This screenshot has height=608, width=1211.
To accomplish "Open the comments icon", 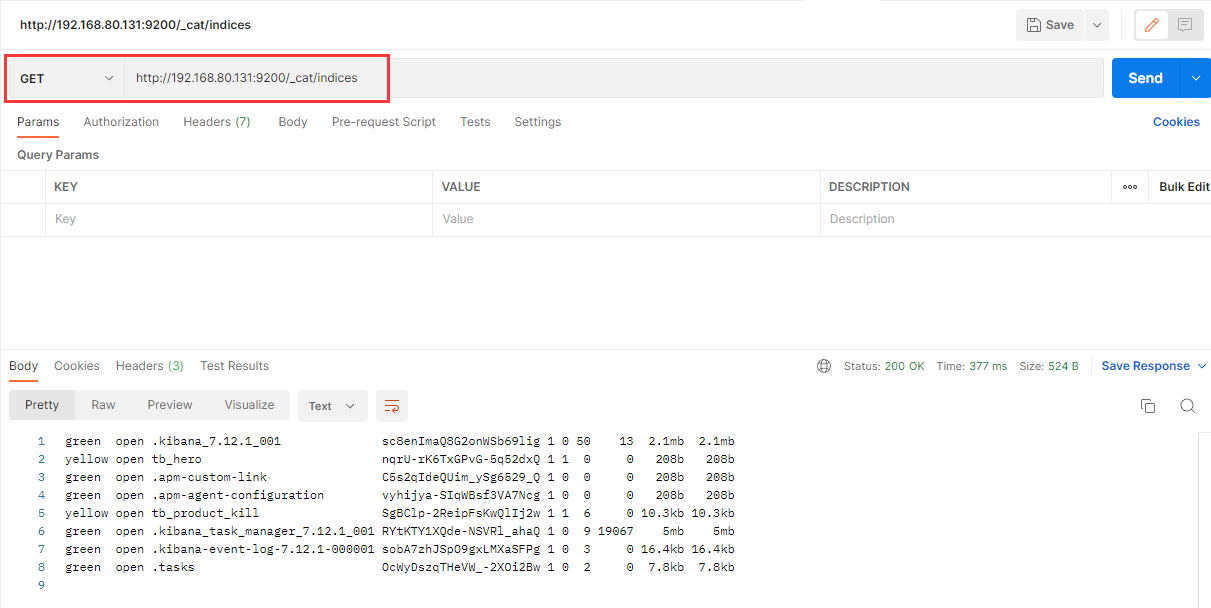I will coord(1185,25).
